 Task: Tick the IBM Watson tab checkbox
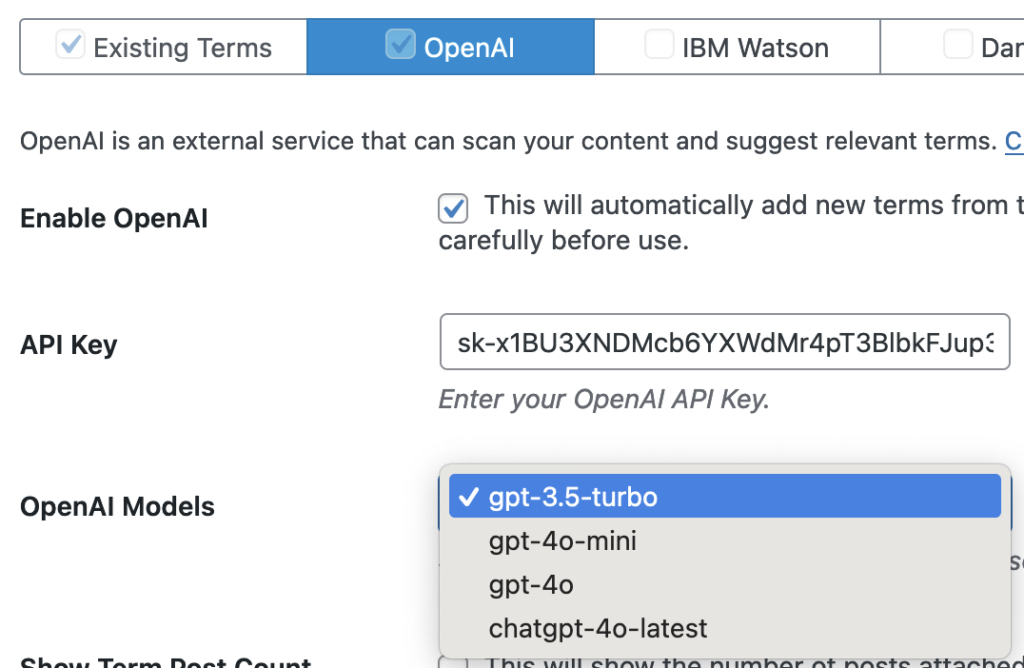660,44
